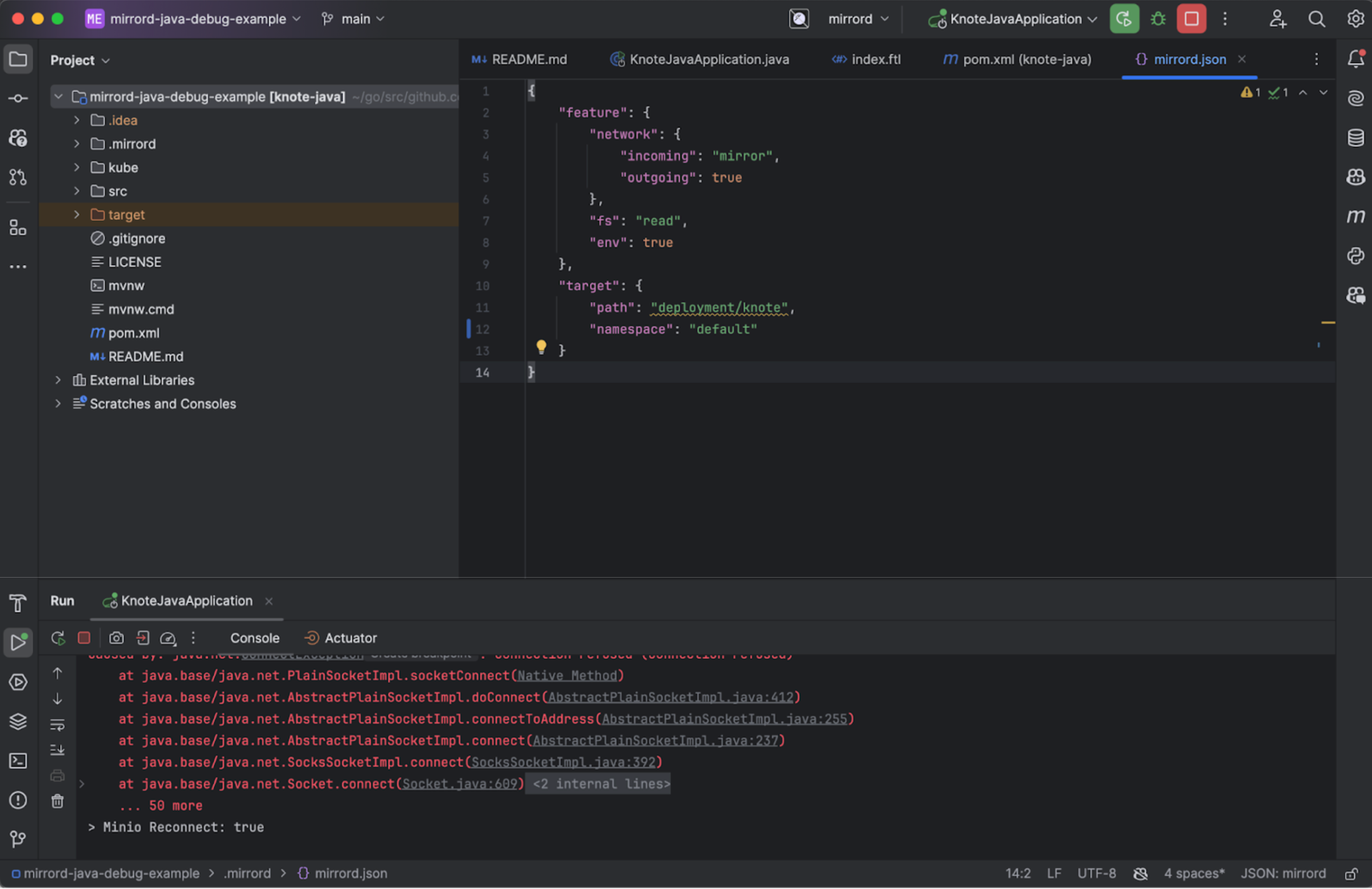Open the Database tool window icon
1372x889 pixels.
coord(1355,137)
